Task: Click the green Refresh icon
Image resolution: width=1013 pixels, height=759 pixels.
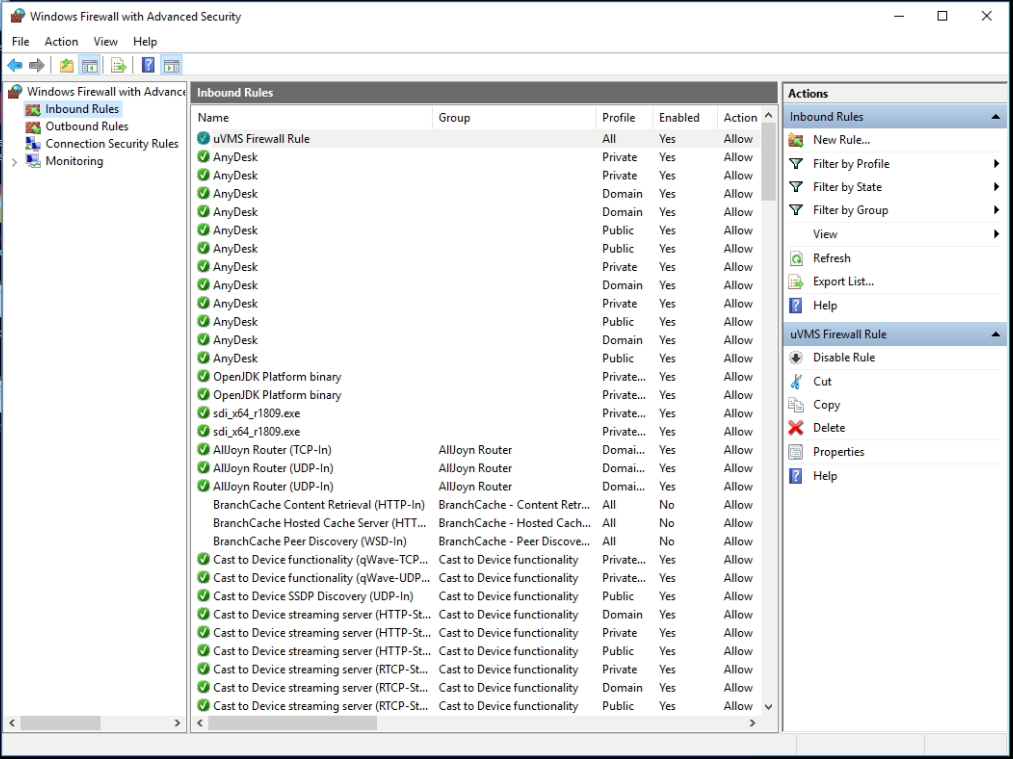Action: pyautogui.click(x=796, y=258)
